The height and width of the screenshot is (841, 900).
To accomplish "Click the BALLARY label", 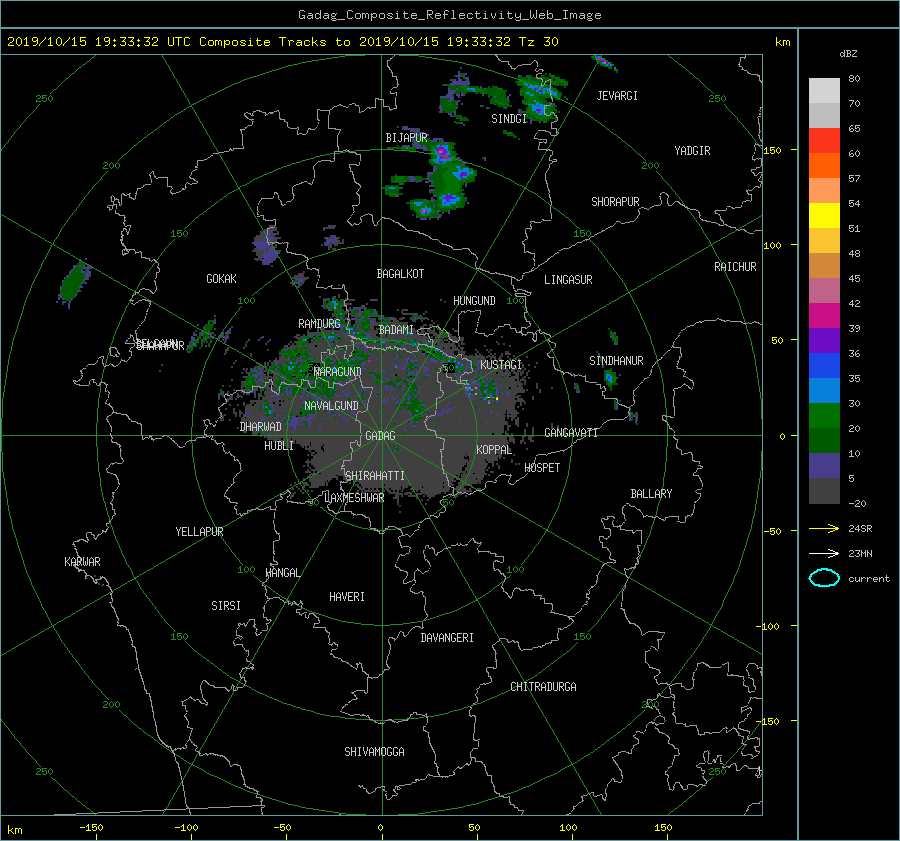I will coord(651,494).
